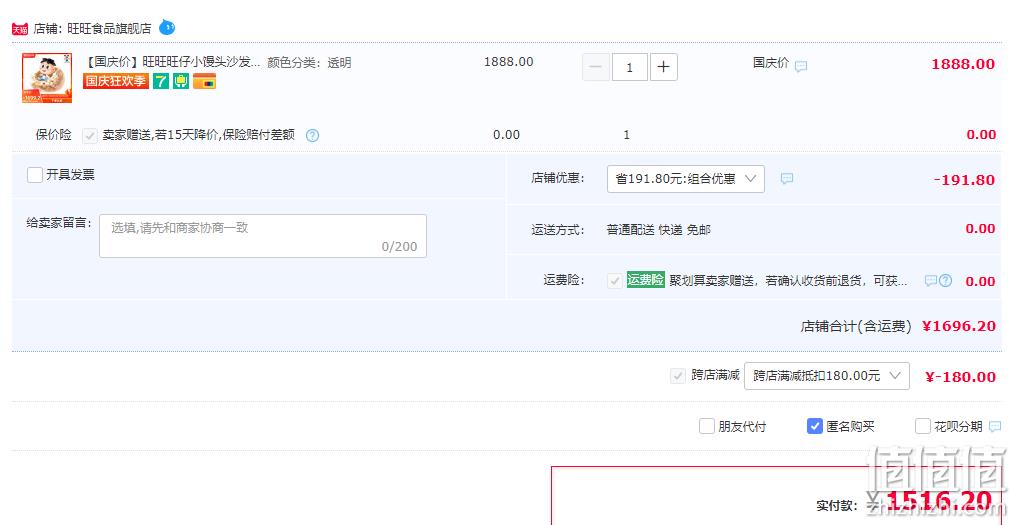The width and height of the screenshot is (1016, 525).
Task: Open the 跨店满减抵扣180.00元 dropdown
Action: (827, 376)
